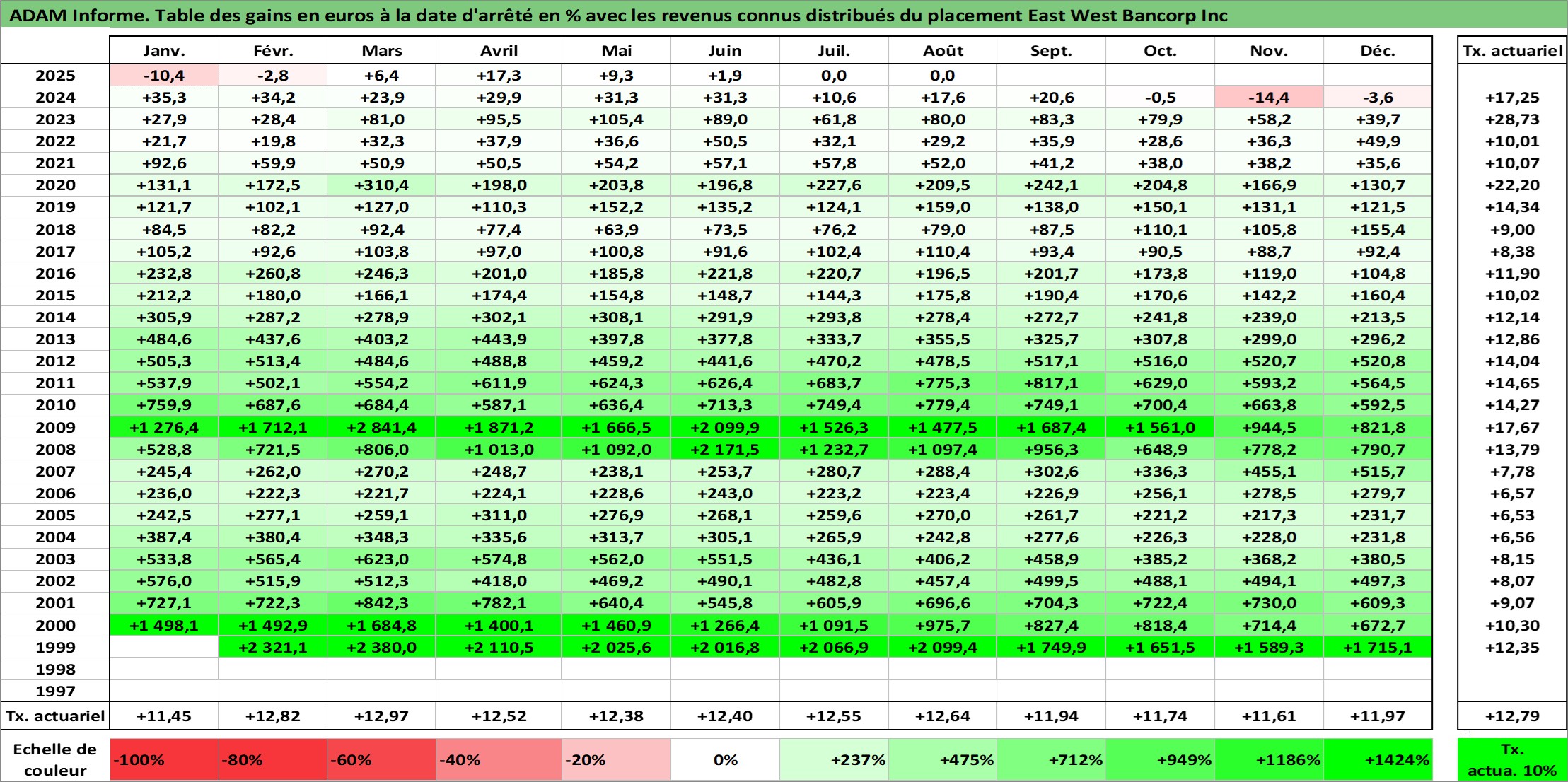Click the +2 171,5 cell in 2008
Screen dimensions: 1568x782
click(725, 450)
